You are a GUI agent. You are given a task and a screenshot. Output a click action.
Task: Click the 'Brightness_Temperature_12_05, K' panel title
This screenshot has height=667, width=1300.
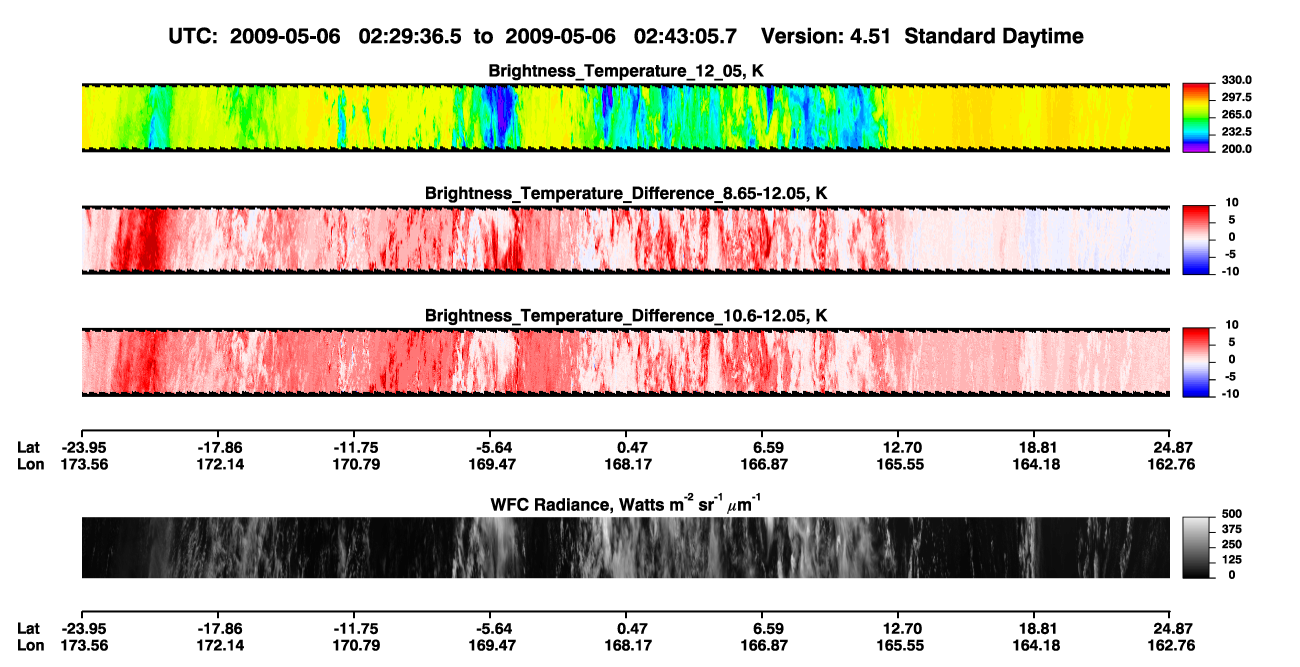[626, 70]
